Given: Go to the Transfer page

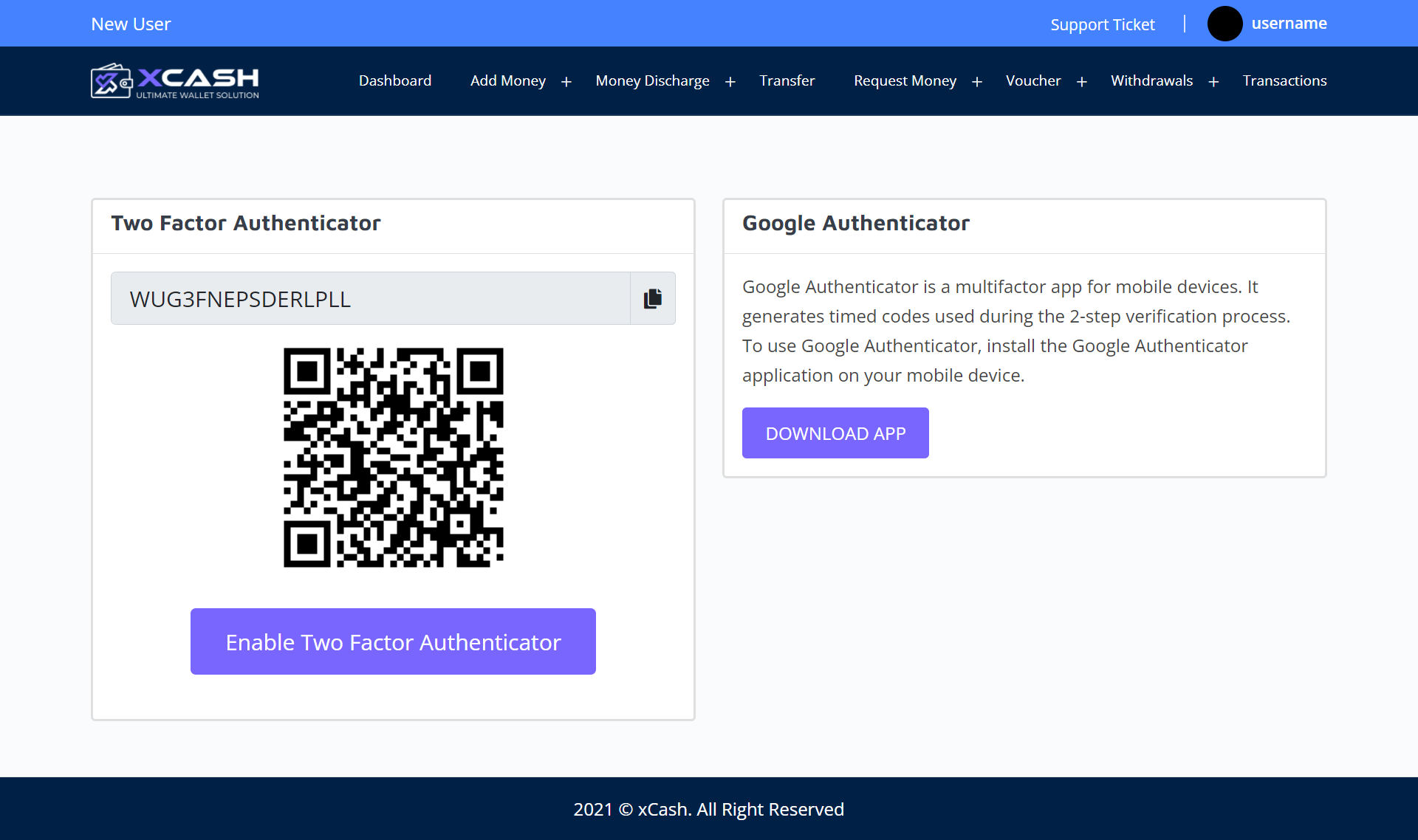Looking at the screenshot, I should (x=787, y=80).
